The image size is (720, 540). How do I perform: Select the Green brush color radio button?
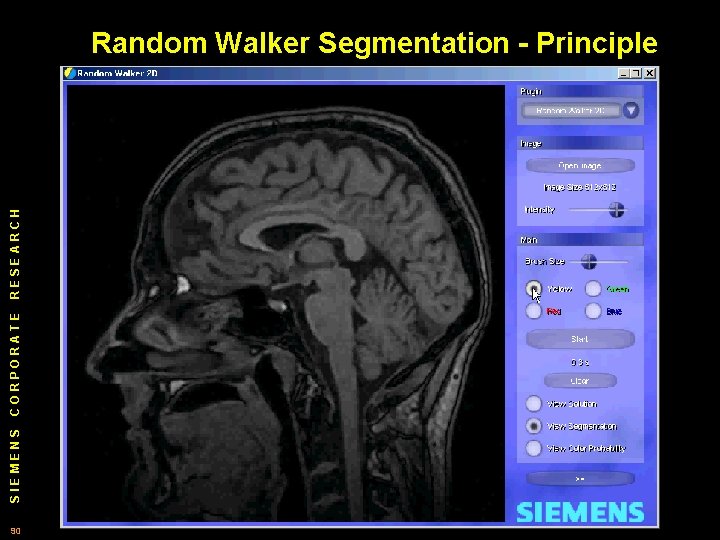[593, 289]
